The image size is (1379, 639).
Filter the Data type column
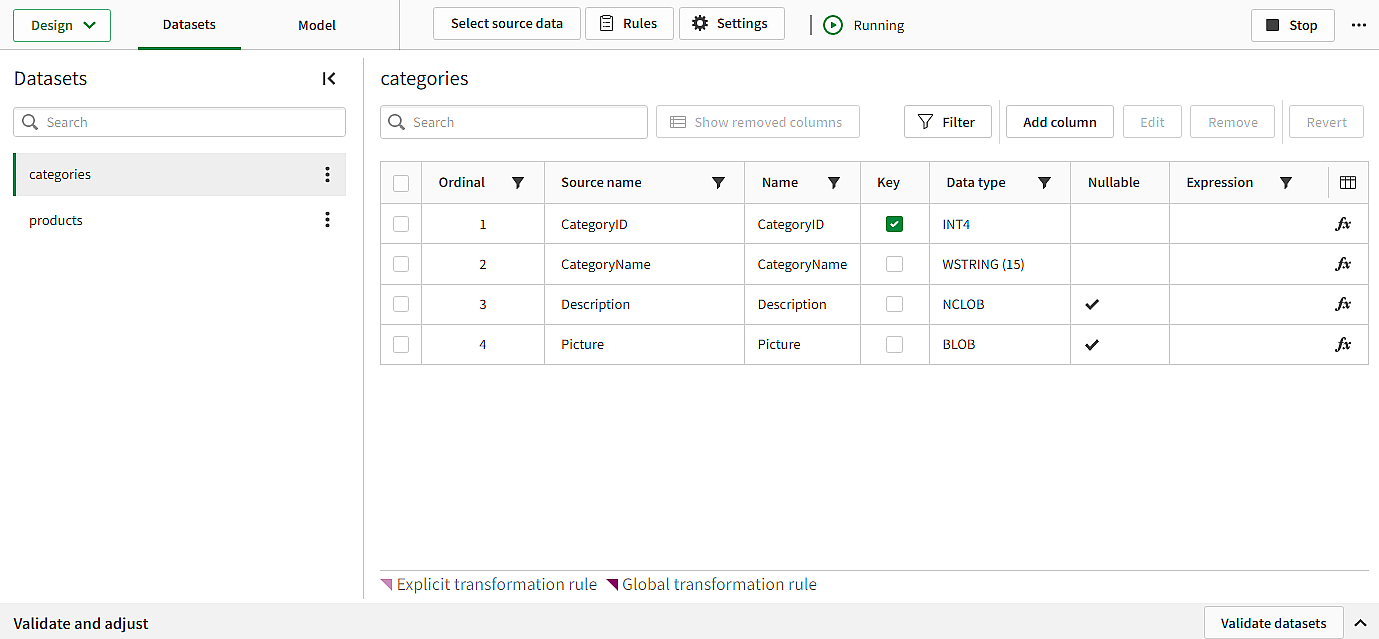coord(1044,183)
